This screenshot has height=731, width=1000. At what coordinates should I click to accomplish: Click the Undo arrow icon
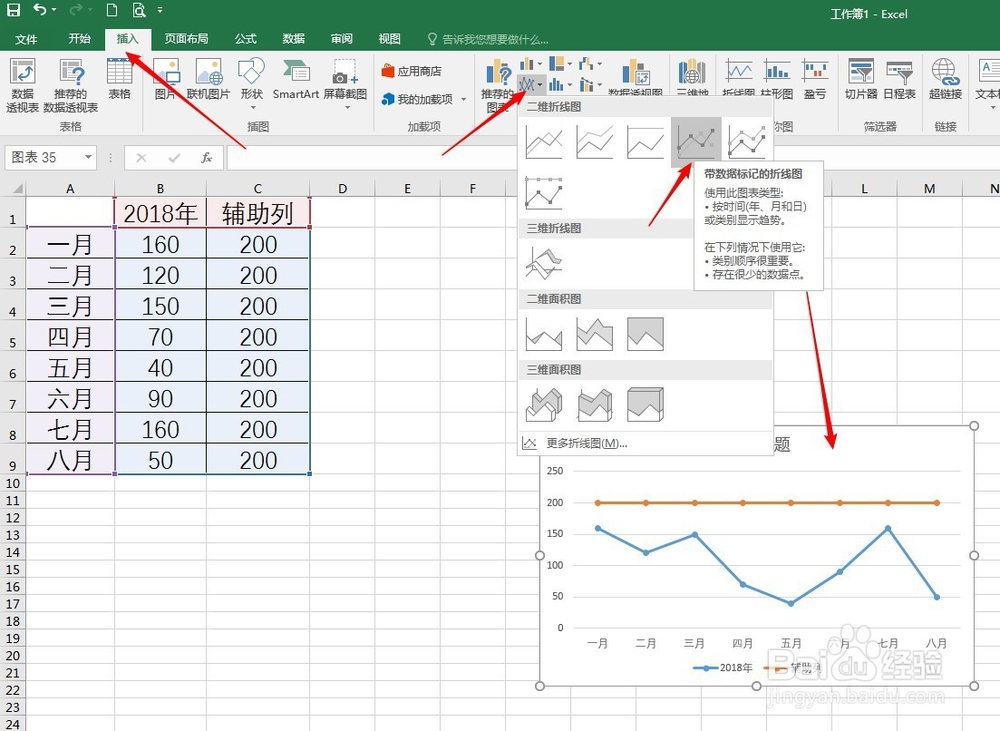coord(40,10)
